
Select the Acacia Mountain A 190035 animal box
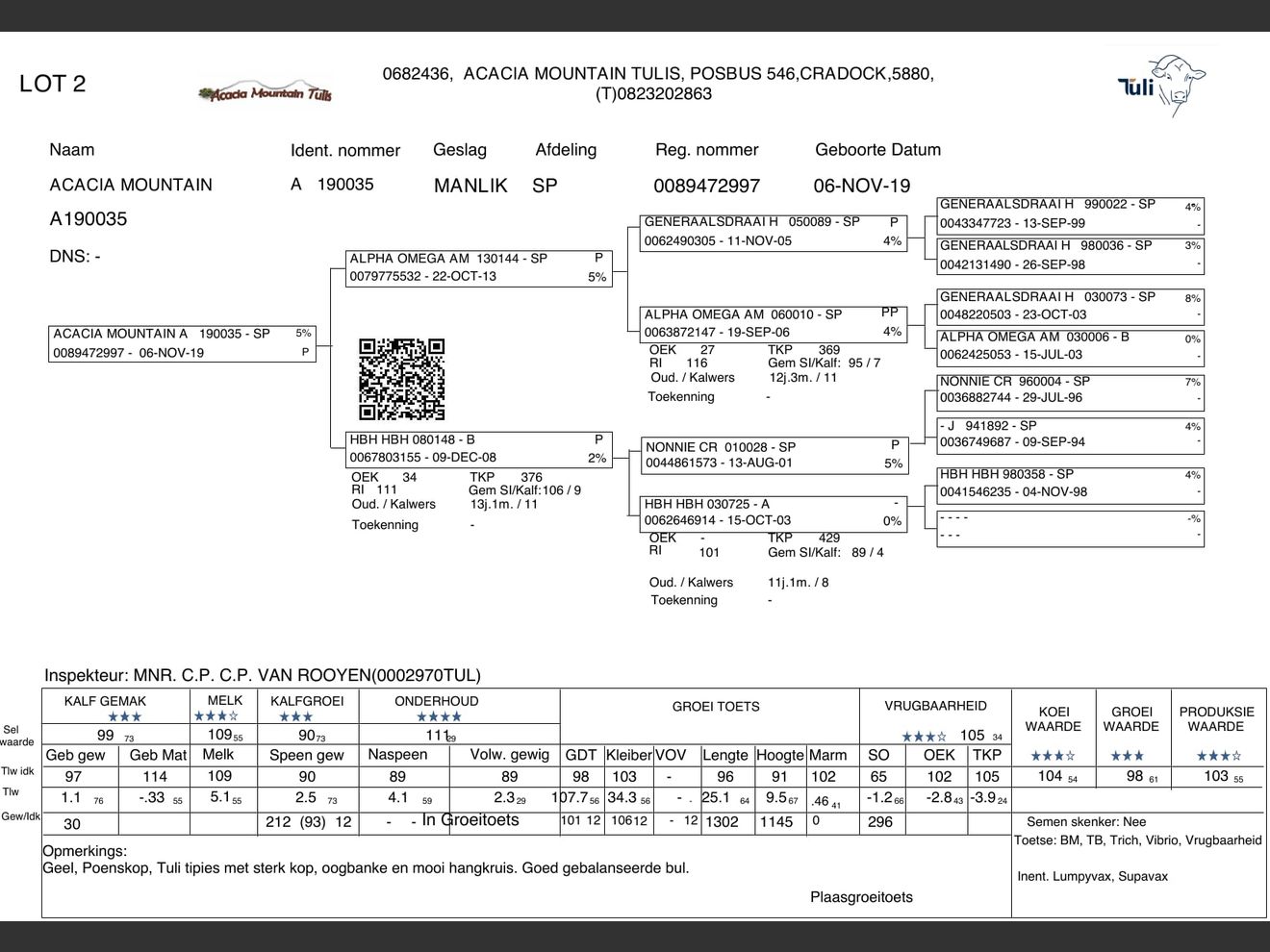coord(182,343)
